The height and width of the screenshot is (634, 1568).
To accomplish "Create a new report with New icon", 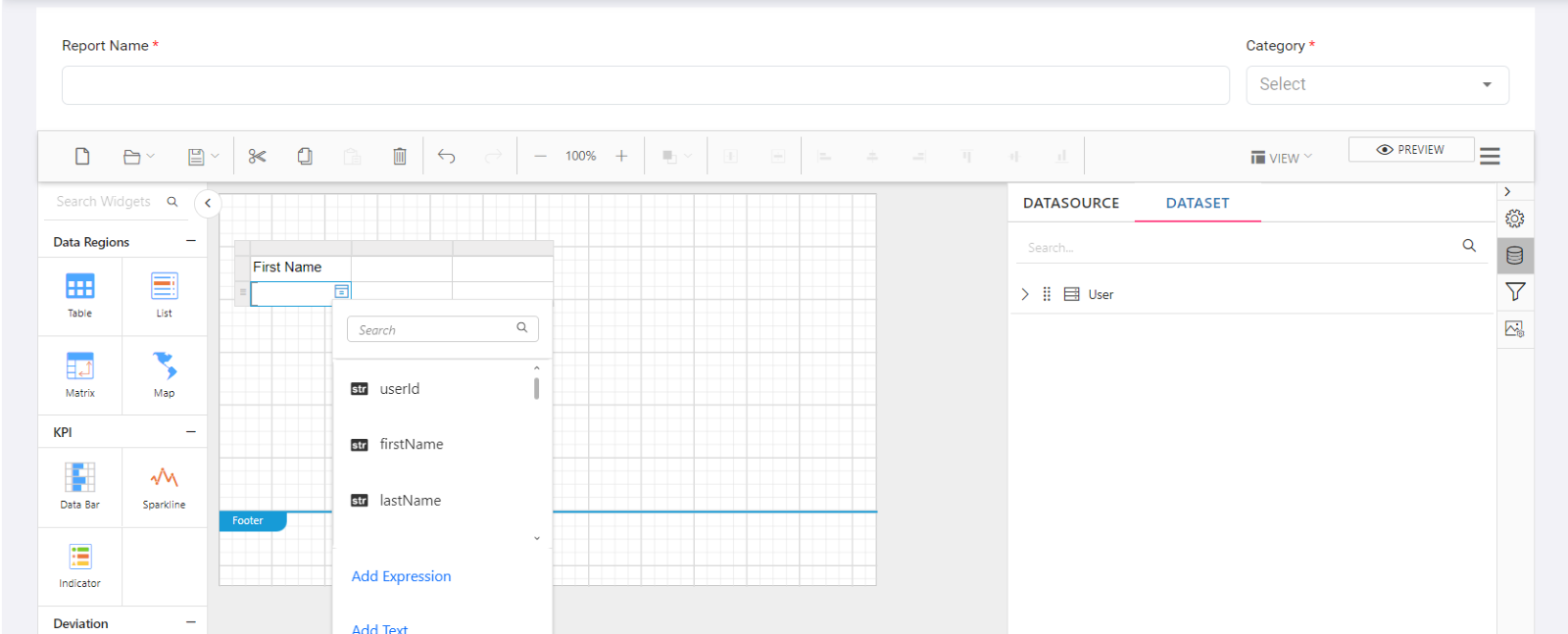I will (82, 157).
